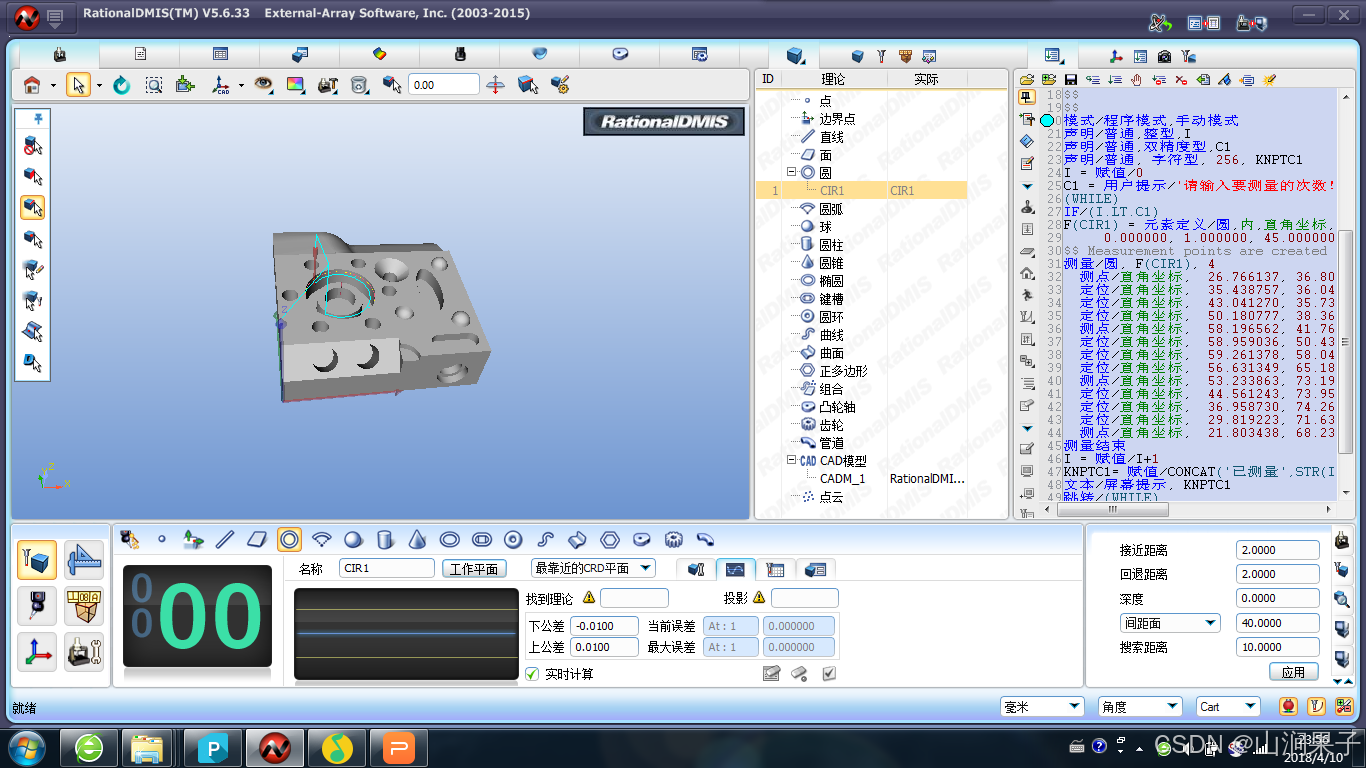Open the camera snapshot icon
The height and width of the screenshot is (768, 1366).
(x=1164, y=56)
